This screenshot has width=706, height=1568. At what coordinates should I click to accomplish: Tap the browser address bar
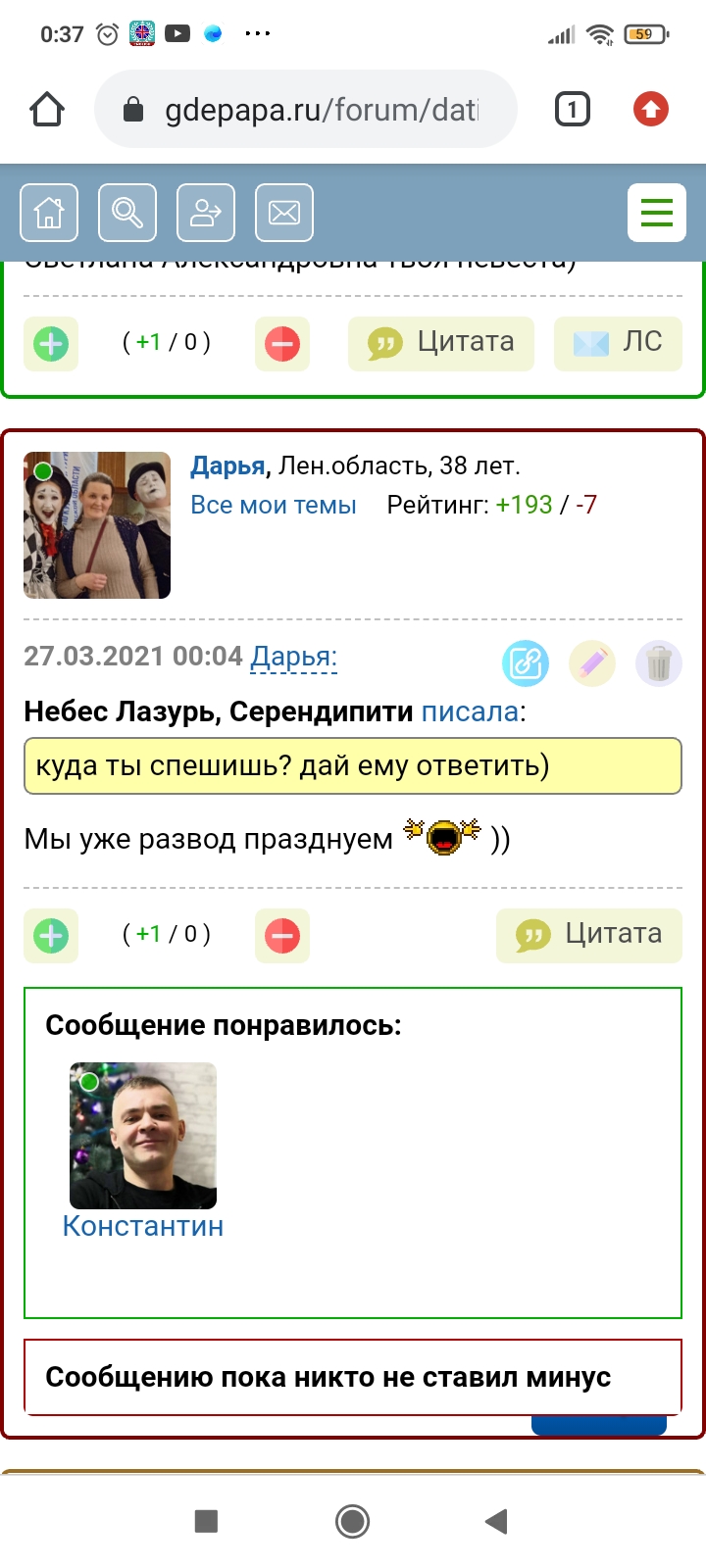(x=306, y=110)
